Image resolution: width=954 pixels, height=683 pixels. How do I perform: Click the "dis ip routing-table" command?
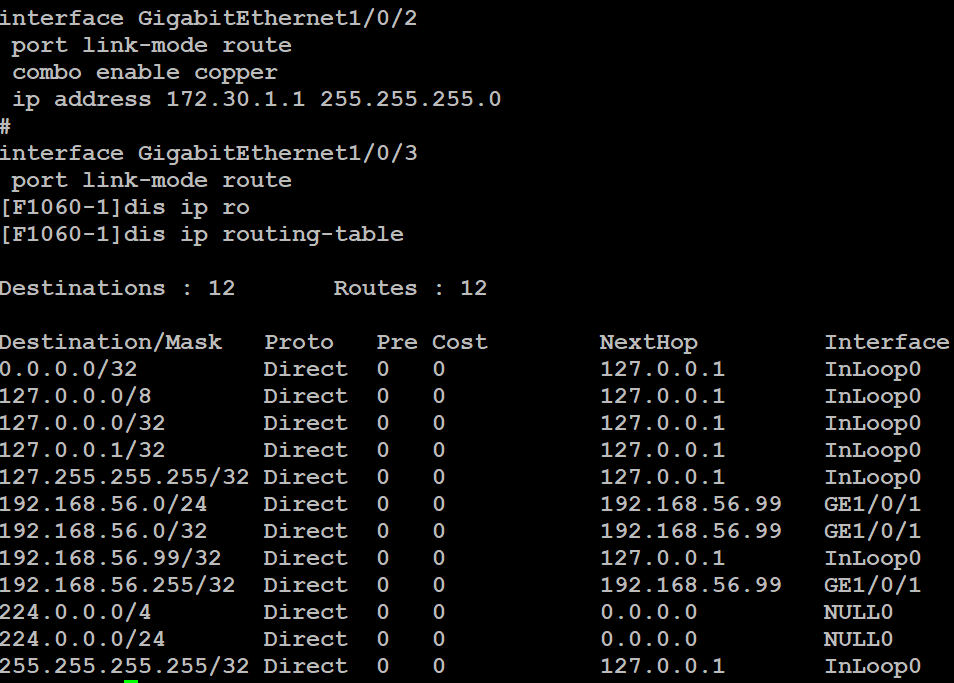click(202, 234)
